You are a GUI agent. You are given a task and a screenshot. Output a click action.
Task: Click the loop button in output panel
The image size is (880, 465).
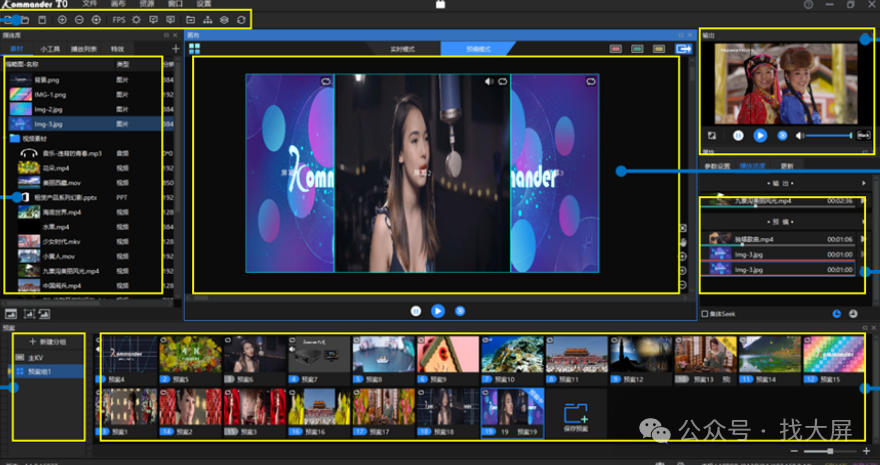[782, 136]
